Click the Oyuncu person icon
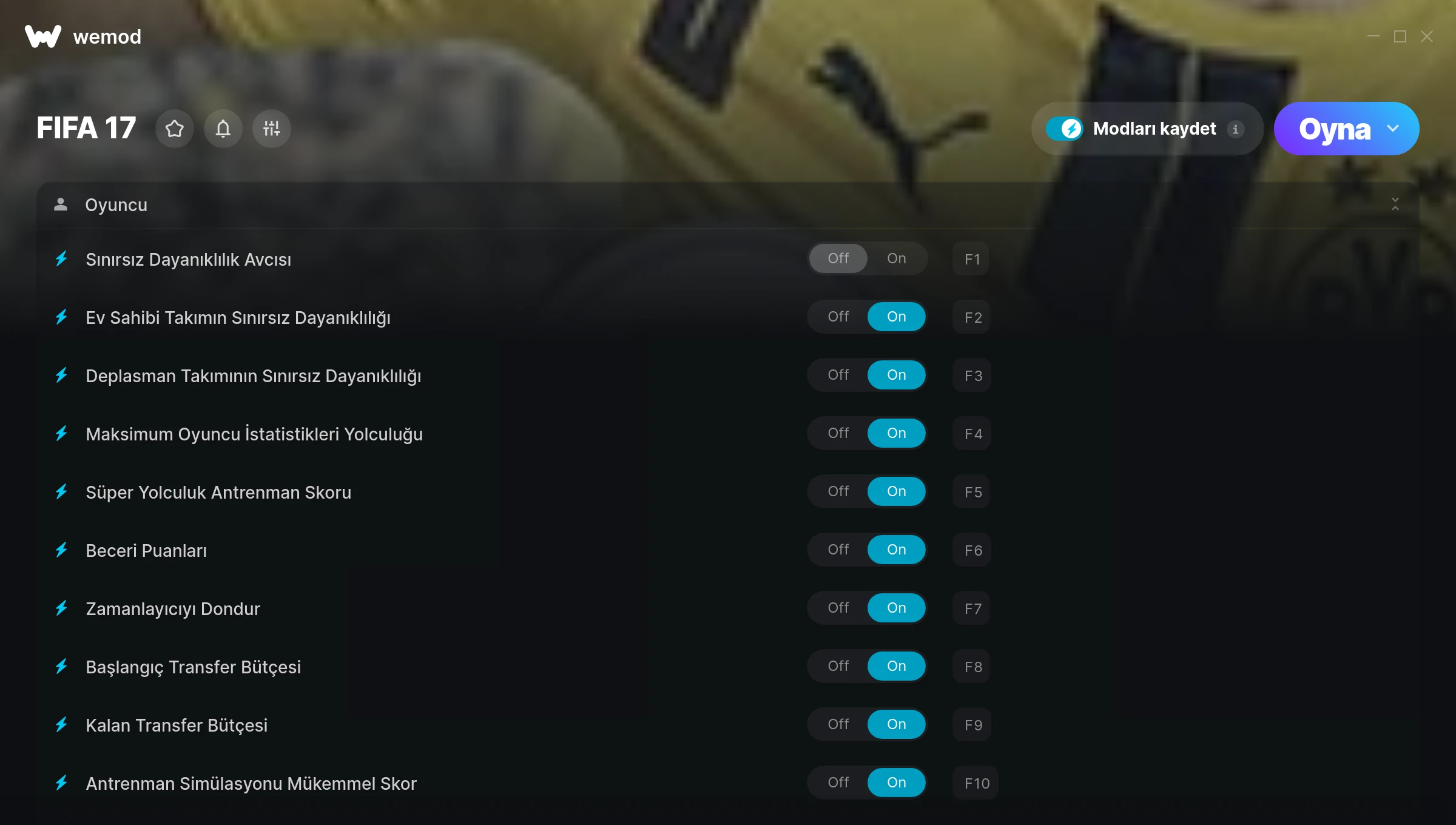The height and width of the screenshot is (825, 1456). 61,204
